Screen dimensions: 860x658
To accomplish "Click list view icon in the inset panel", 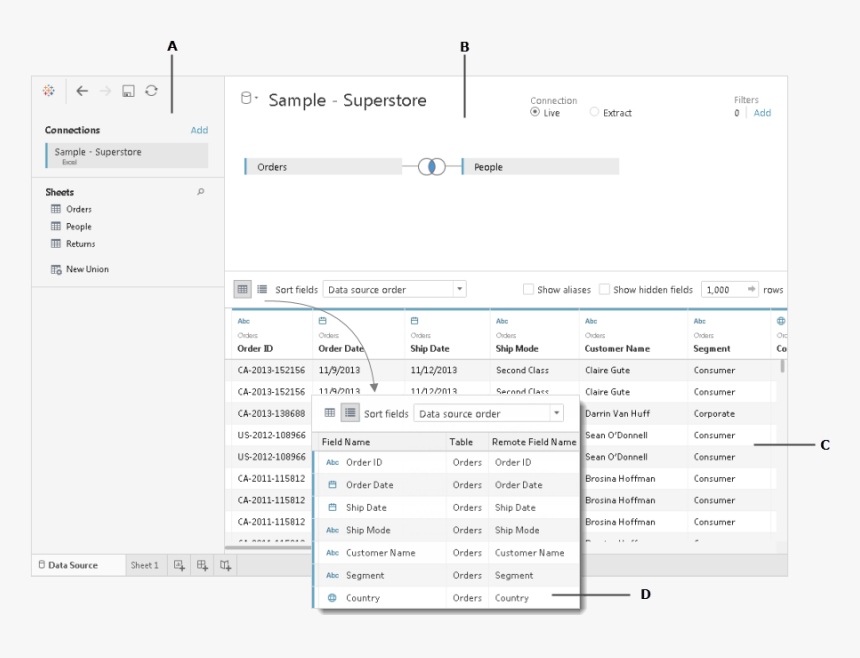I will (x=350, y=412).
